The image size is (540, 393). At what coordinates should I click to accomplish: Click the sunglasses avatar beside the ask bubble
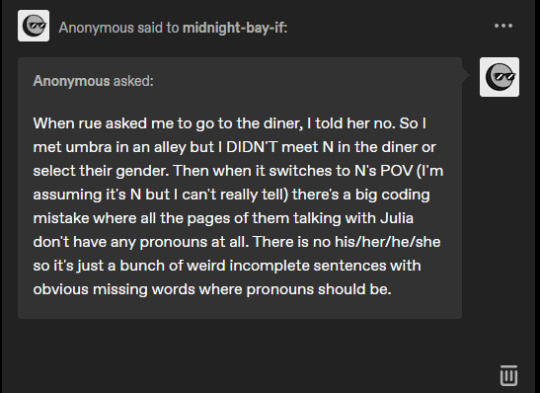499,77
